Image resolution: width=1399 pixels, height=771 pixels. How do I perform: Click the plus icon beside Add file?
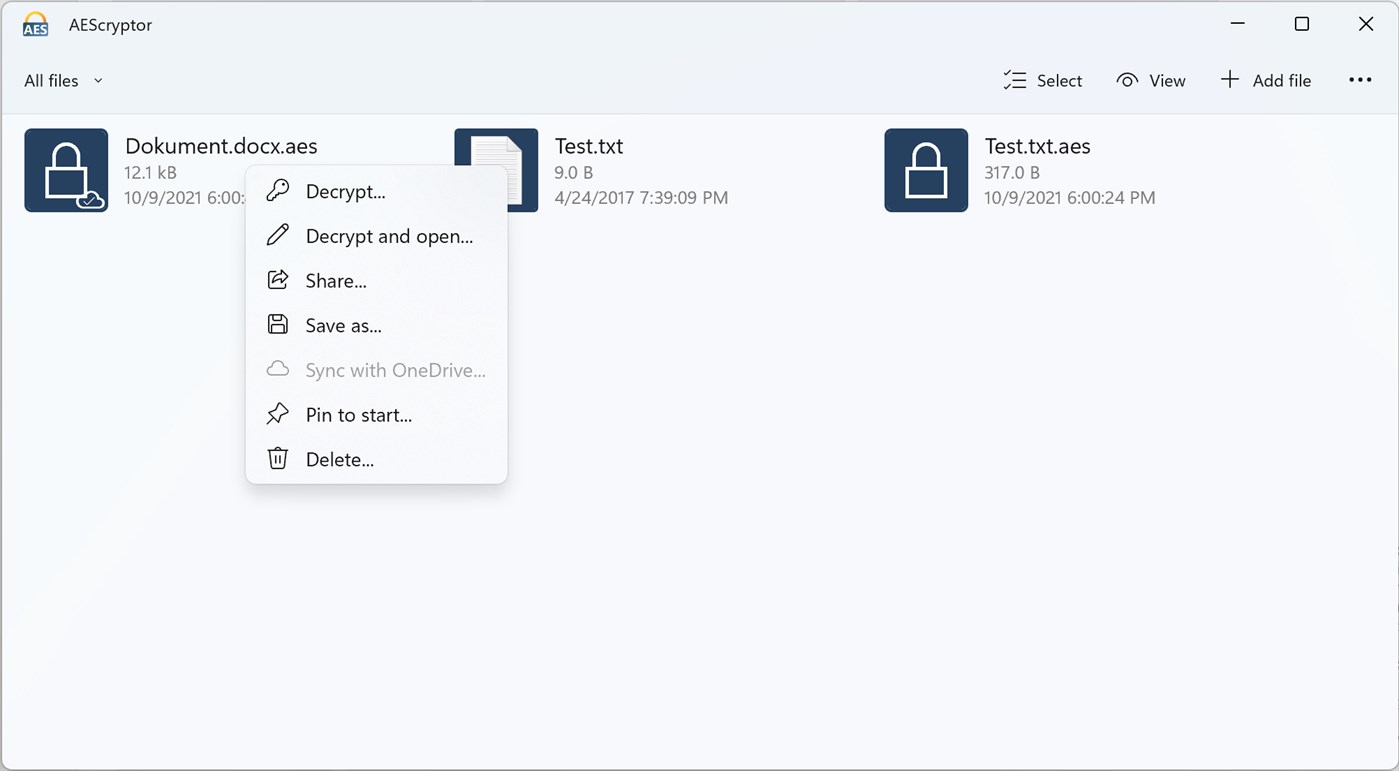point(1229,79)
